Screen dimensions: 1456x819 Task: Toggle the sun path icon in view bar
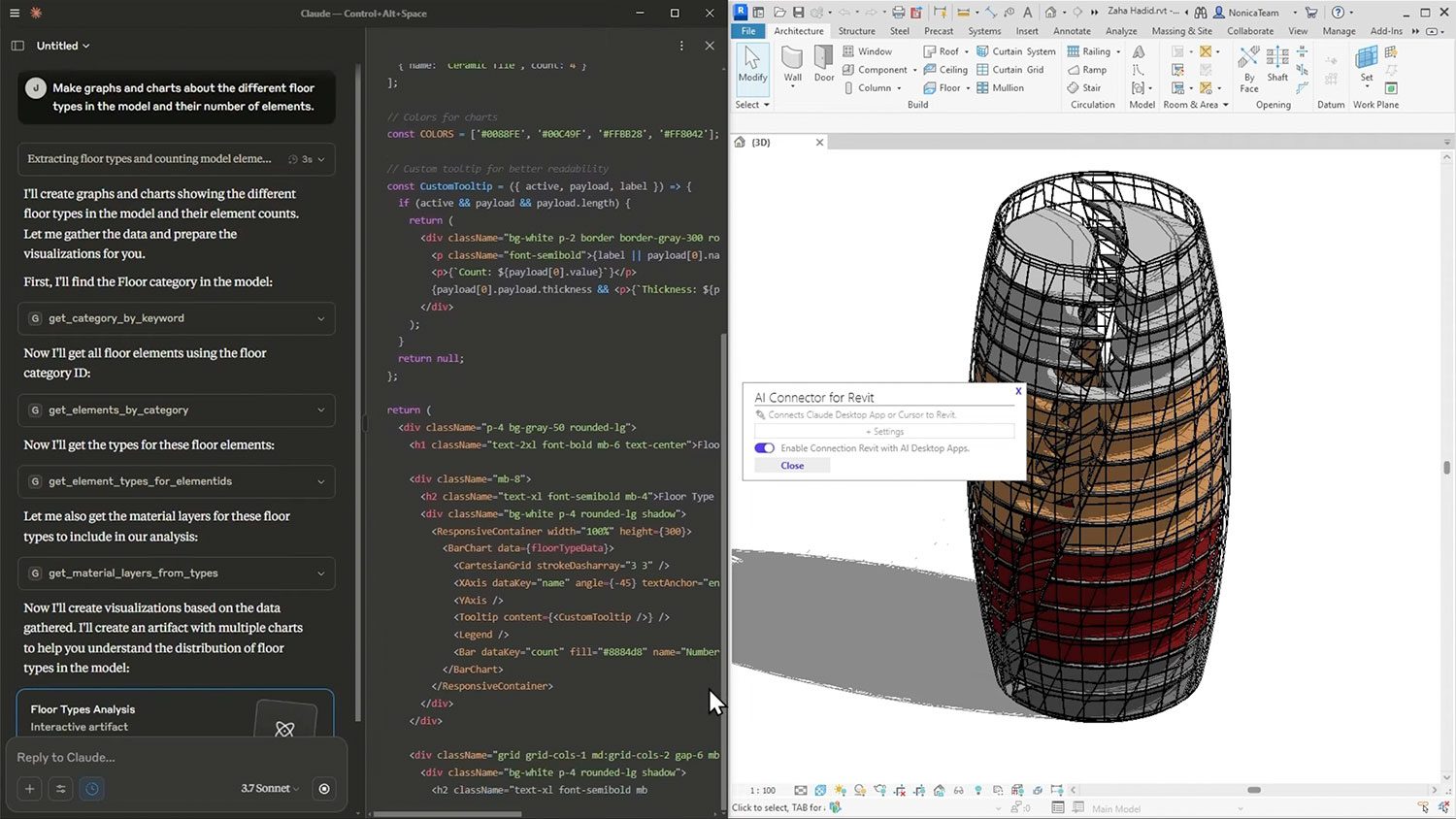tap(840, 791)
